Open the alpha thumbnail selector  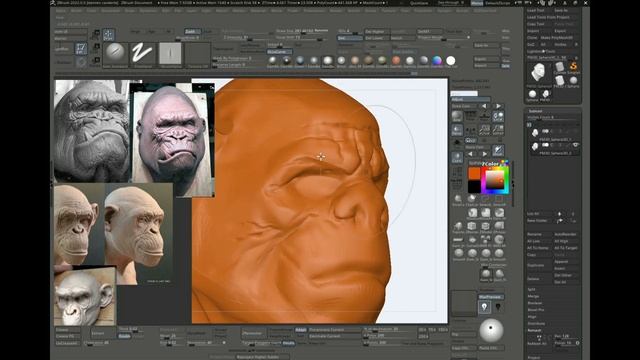pyautogui.click(x=170, y=54)
